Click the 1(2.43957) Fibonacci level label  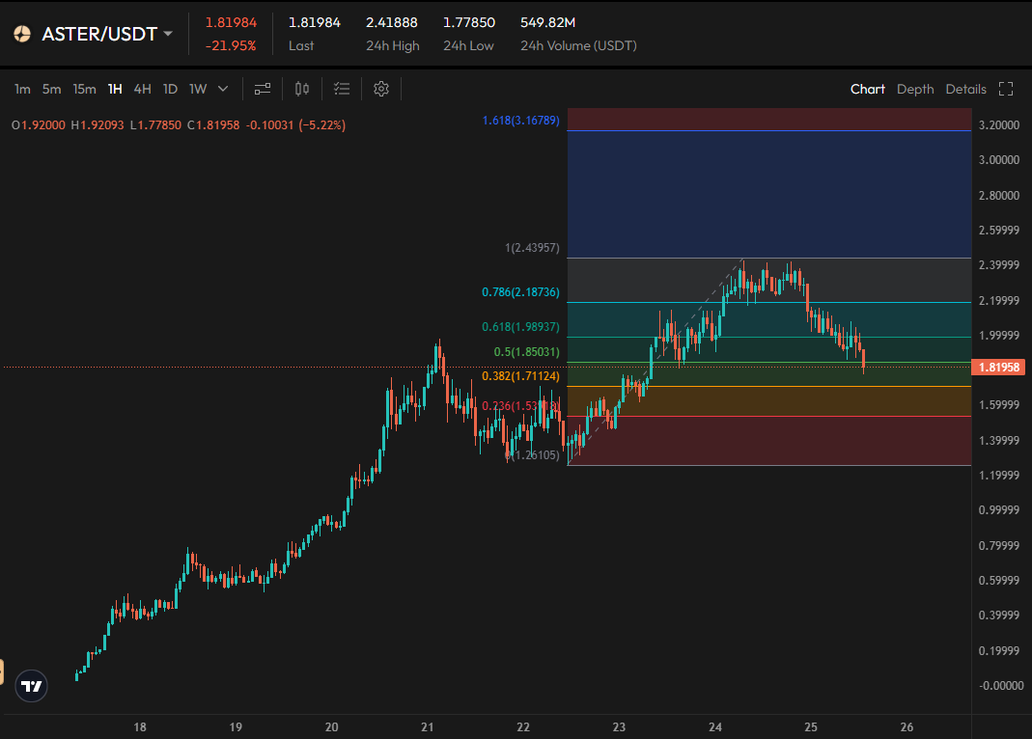click(532, 248)
